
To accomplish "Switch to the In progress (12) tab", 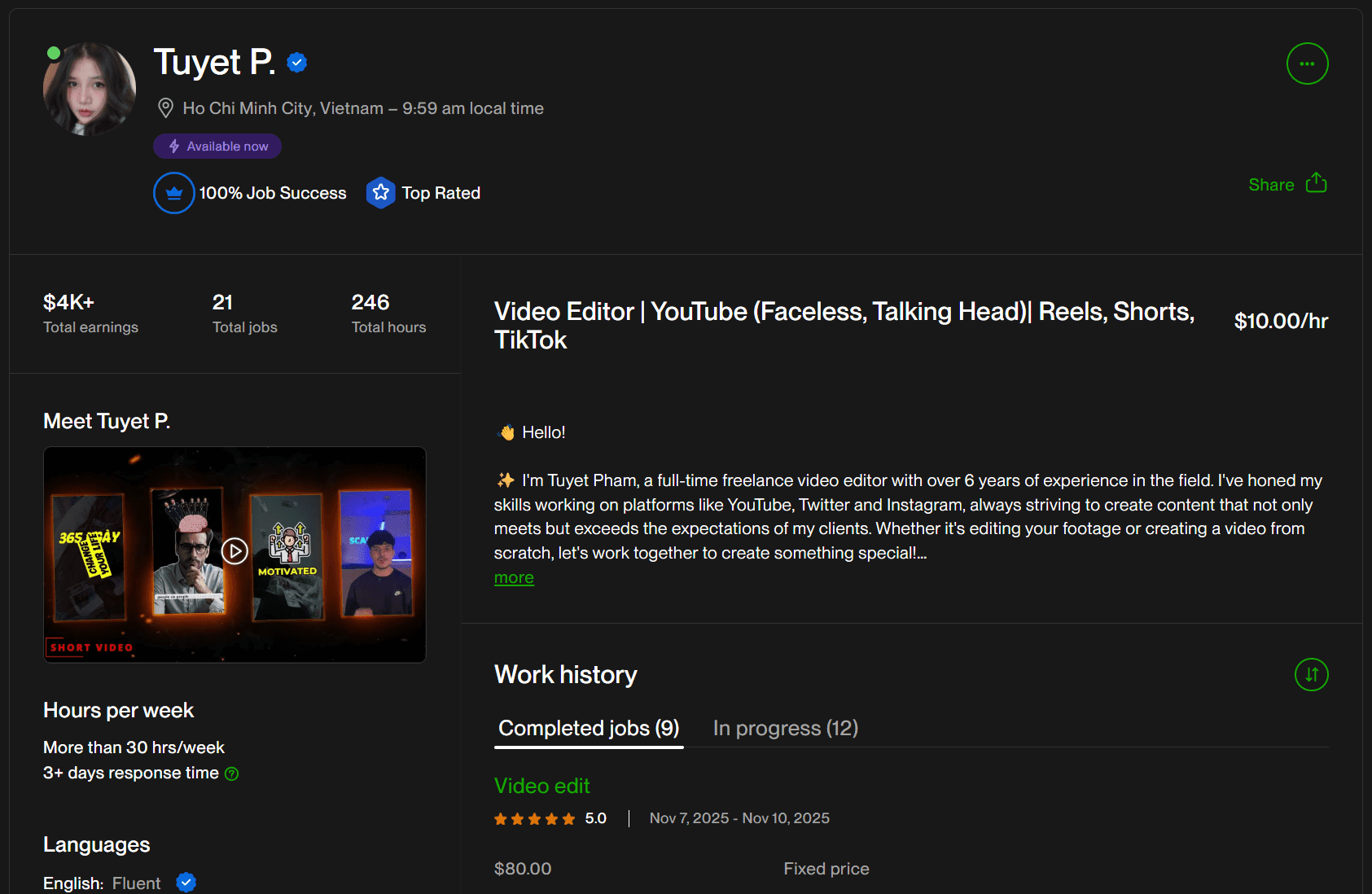I will (785, 728).
